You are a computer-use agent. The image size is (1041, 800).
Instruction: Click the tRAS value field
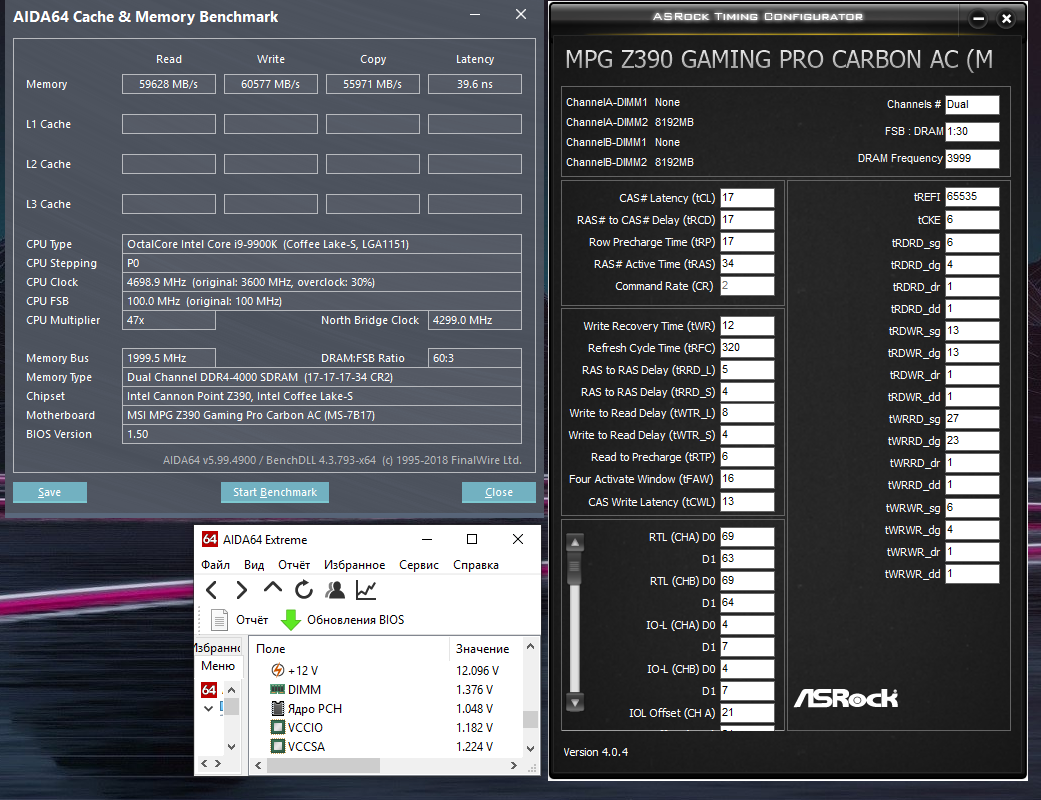[747, 264]
